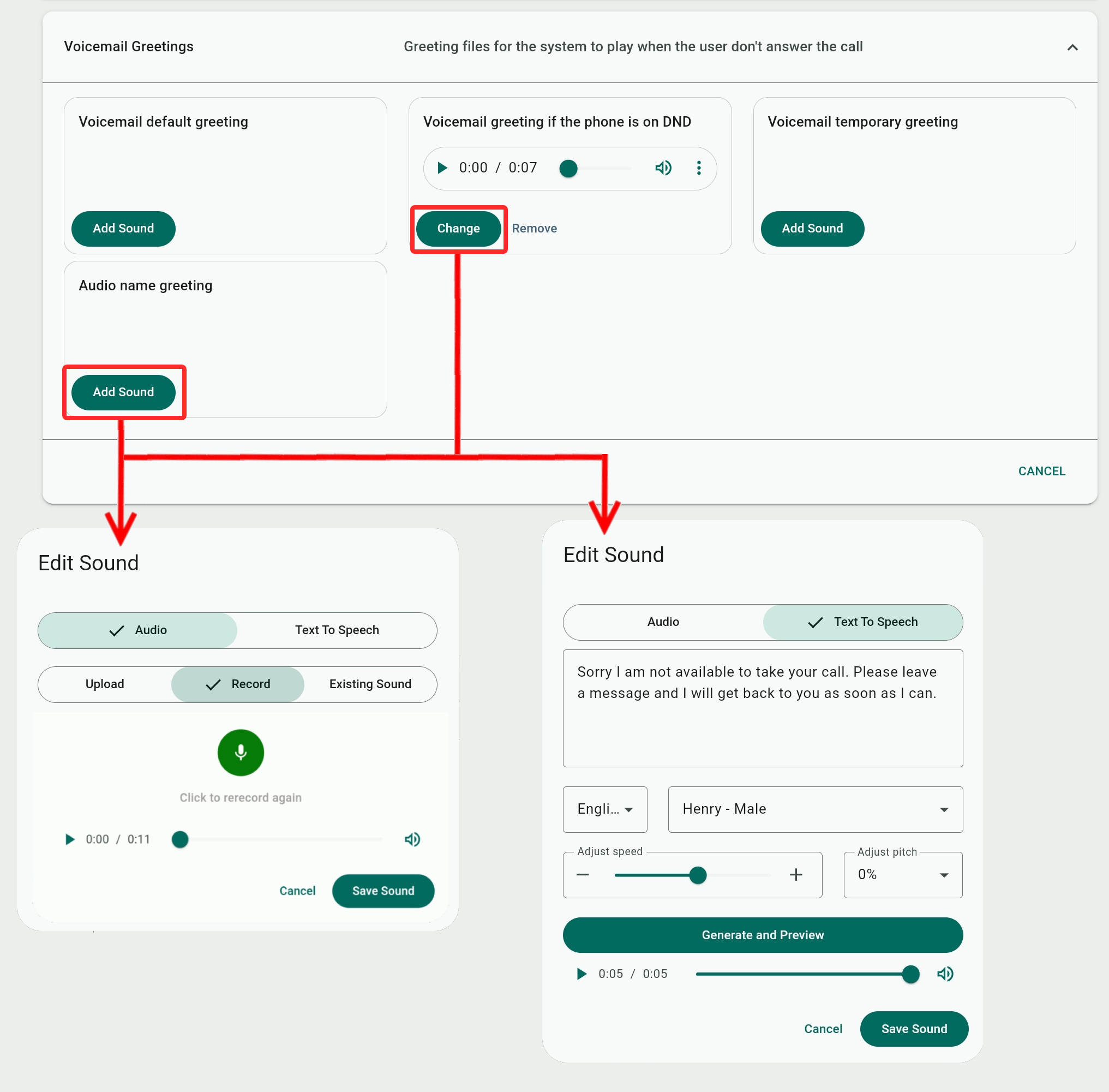Click Remove link for DND greeting

[534, 229]
